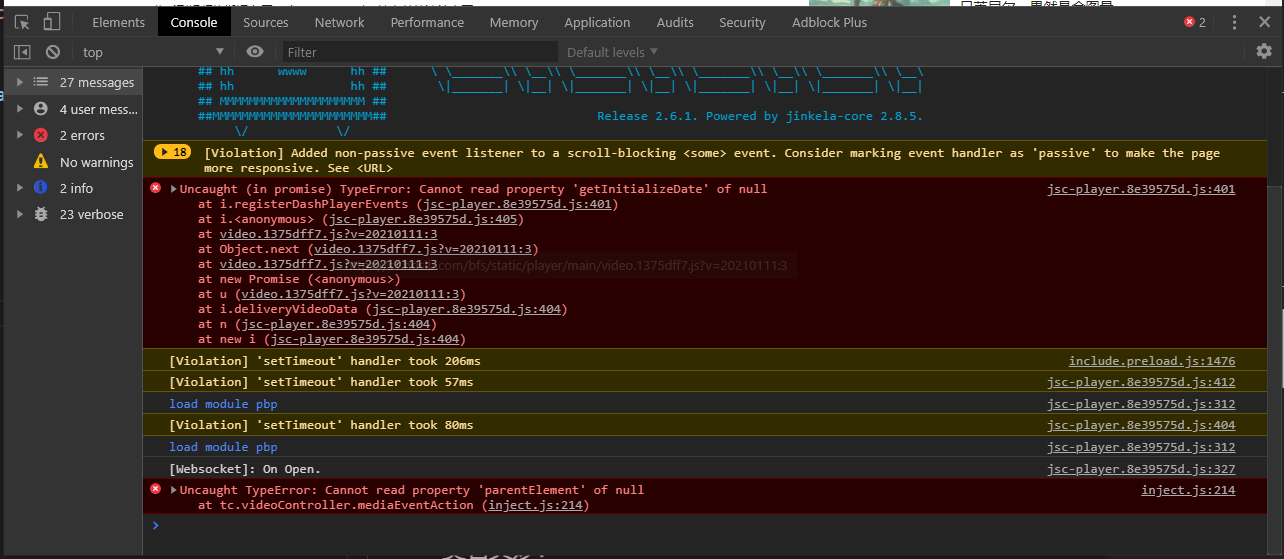Click the 'setTimeout' handler took 80ms message
This screenshot has height=559, width=1284.
321,425
